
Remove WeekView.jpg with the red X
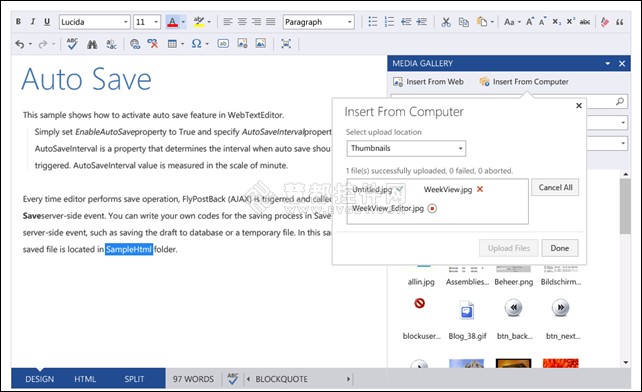point(480,189)
